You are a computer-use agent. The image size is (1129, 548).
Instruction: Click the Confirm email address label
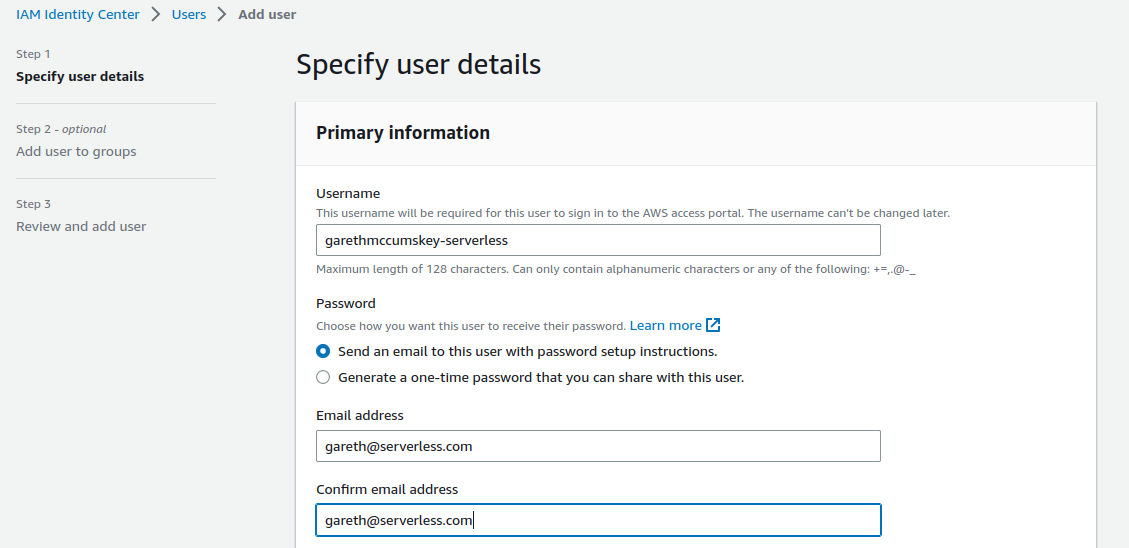[387, 489]
